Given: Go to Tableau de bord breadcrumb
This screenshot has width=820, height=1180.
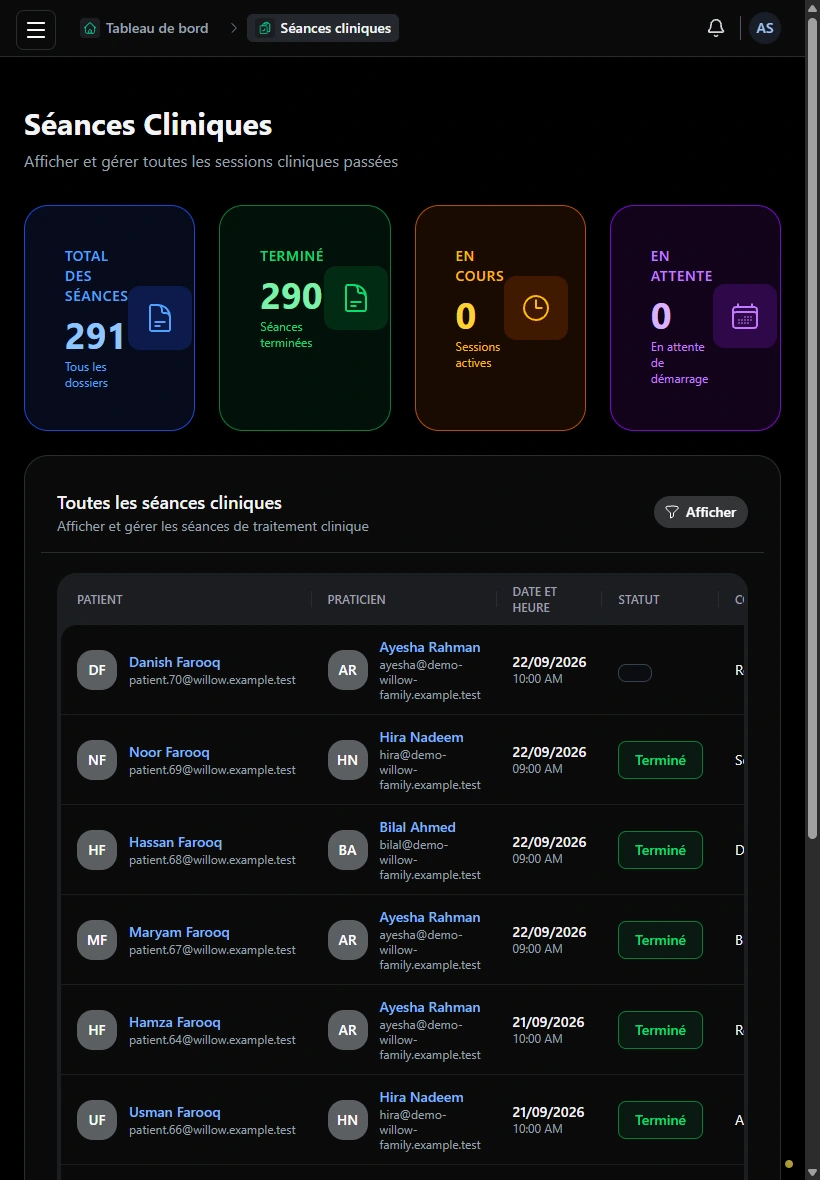Looking at the screenshot, I should tap(144, 29).
